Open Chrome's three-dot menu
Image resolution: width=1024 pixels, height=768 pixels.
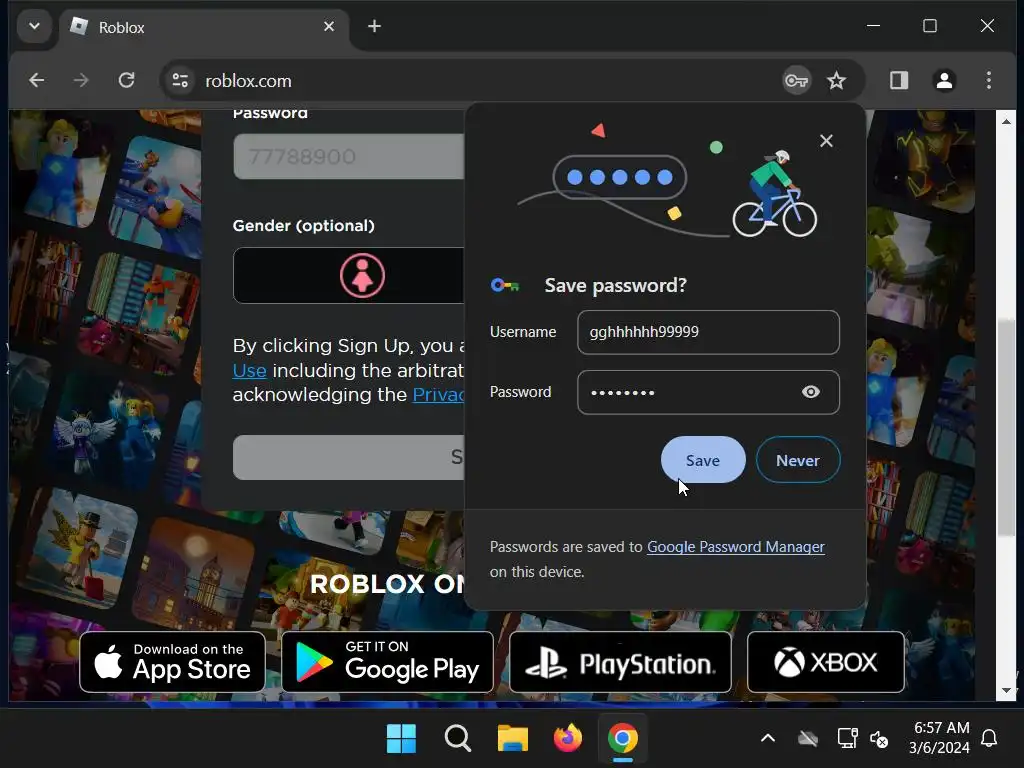(989, 80)
